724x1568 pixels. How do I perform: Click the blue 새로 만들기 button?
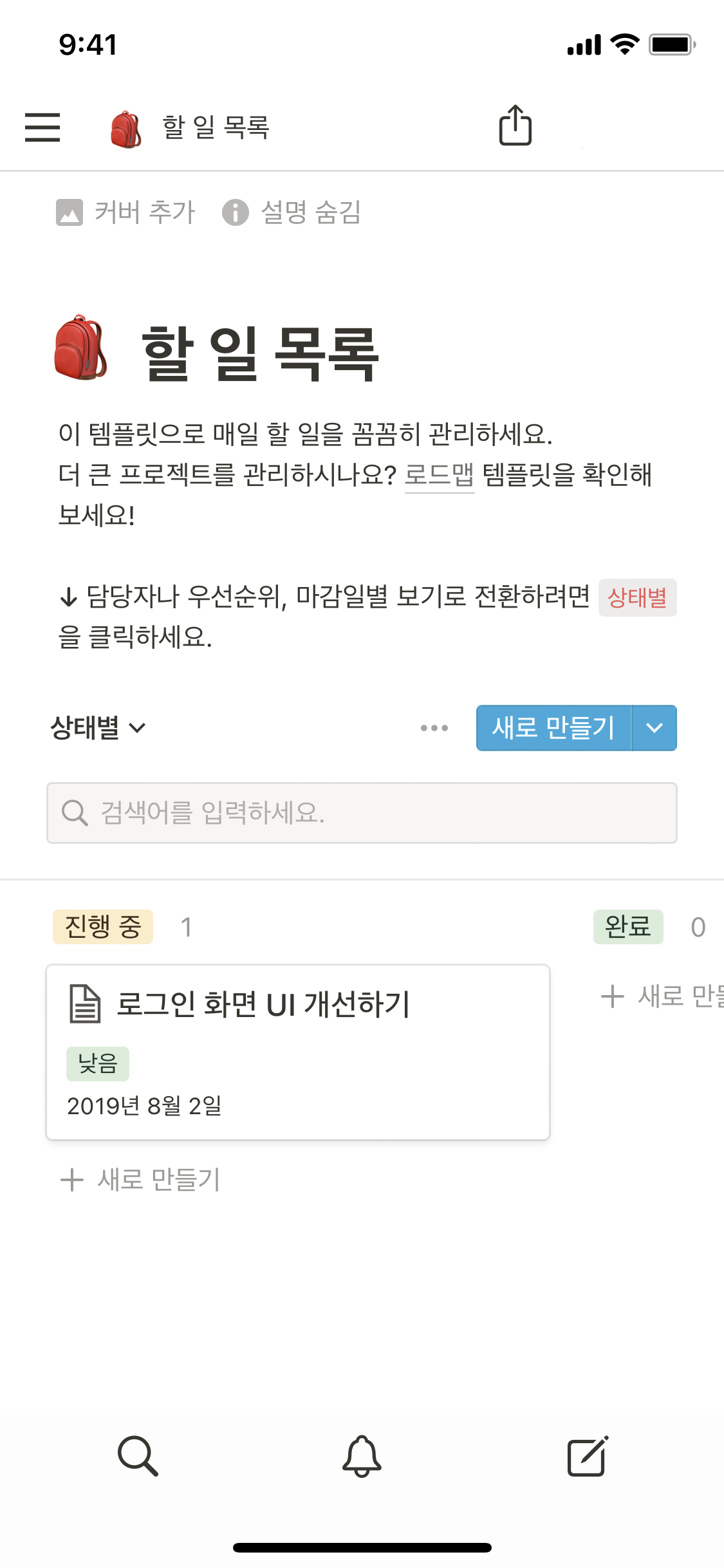tap(553, 728)
